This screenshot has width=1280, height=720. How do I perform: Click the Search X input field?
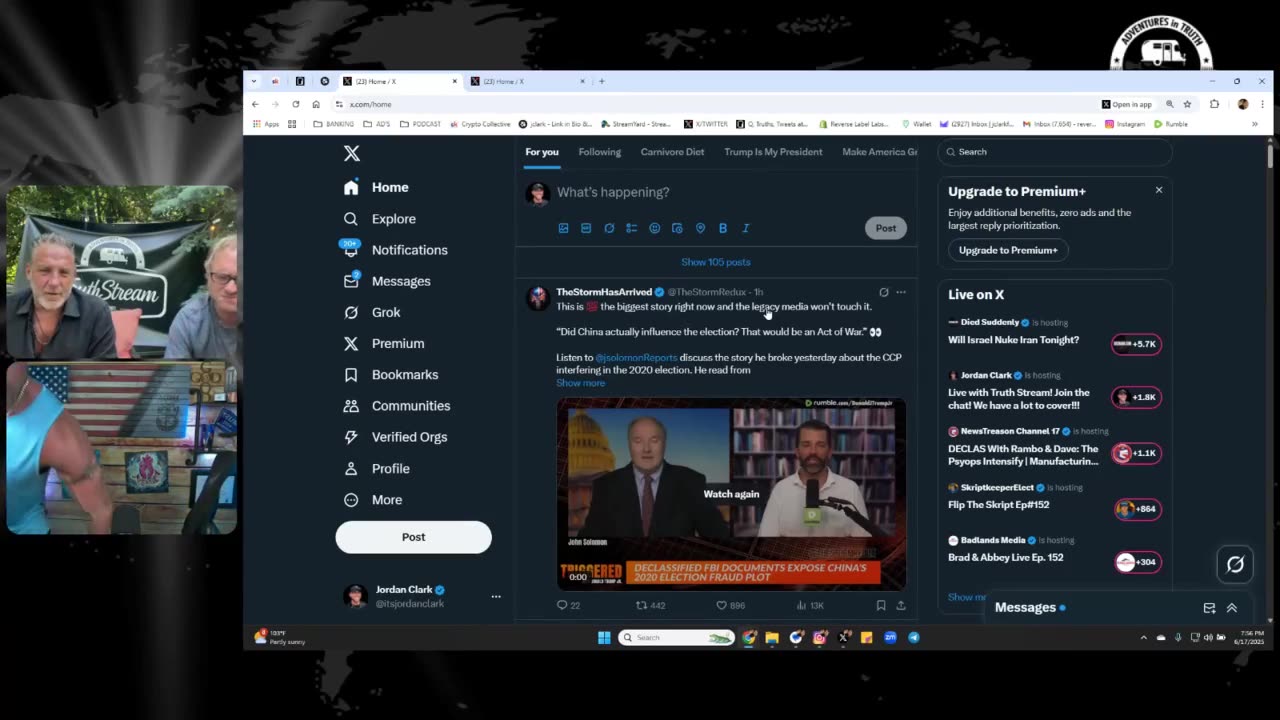[1054, 152]
